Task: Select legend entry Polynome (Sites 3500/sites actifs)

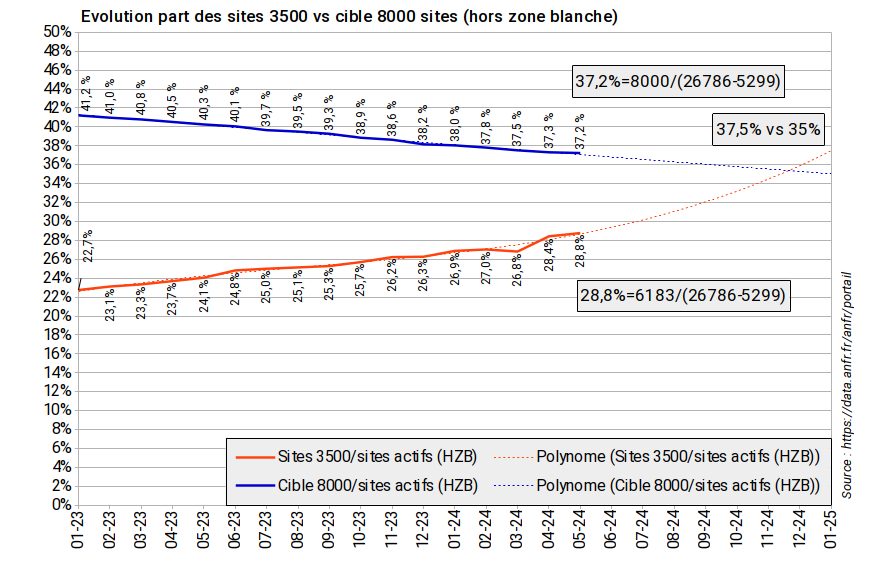Action: coord(678,457)
